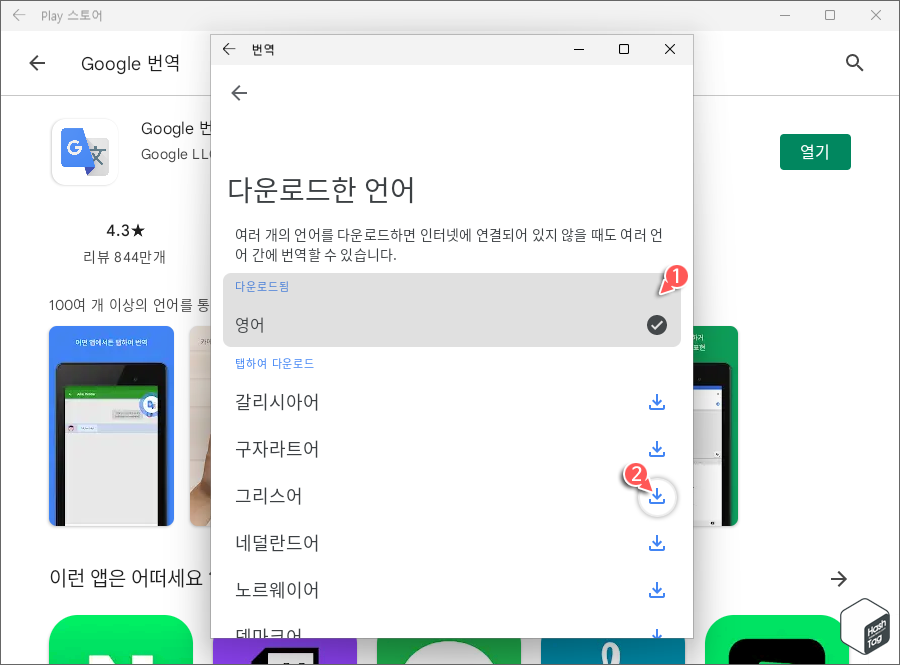Click the Google Translate app icon

tap(84, 152)
